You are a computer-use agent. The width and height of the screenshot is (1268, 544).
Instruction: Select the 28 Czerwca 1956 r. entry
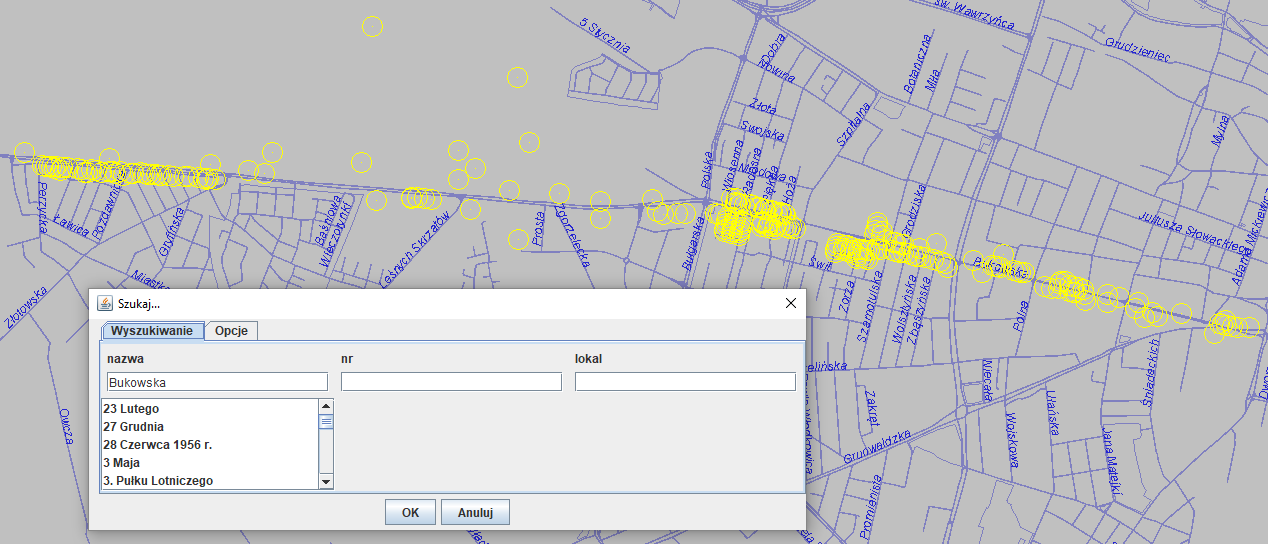tap(157, 445)
